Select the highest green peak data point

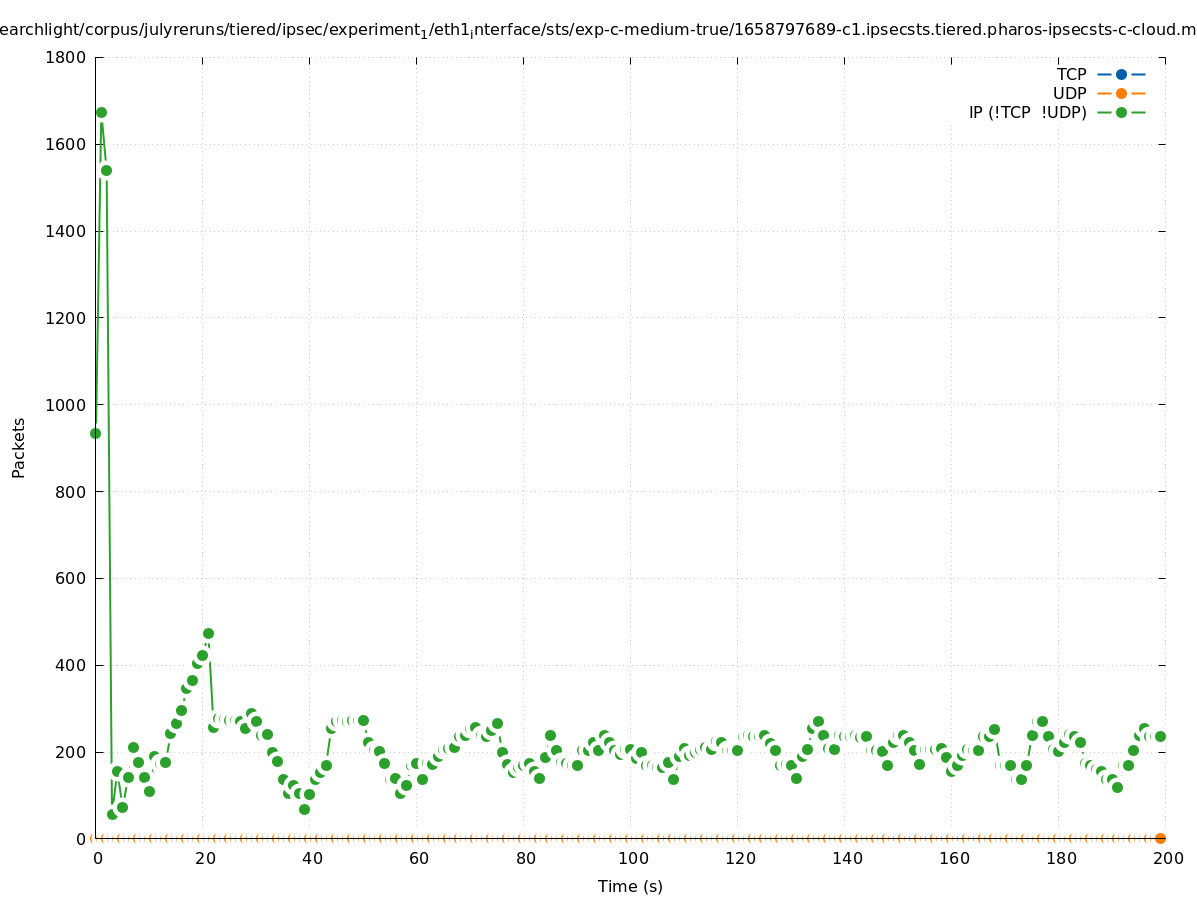point(101,113)
